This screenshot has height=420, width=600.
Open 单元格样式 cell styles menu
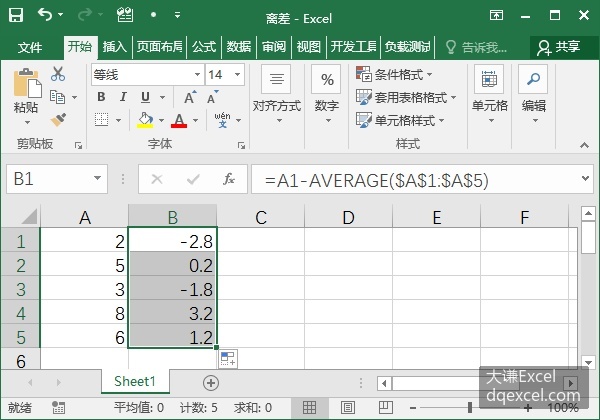click(400, 120)
